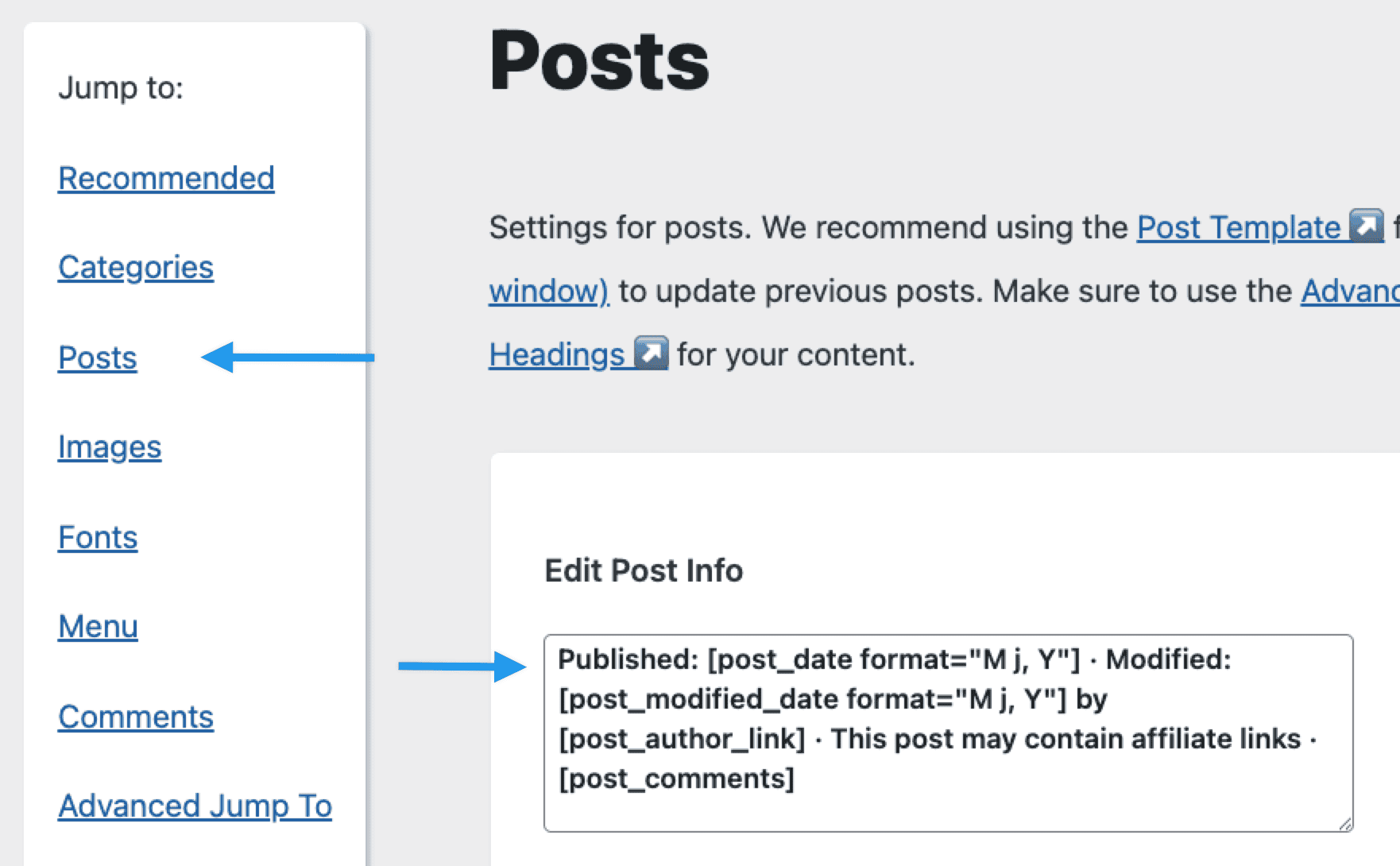Click the partially visible Advanced link at right edge
This screenshot has height=866, width=1400.
(1350, 292)
